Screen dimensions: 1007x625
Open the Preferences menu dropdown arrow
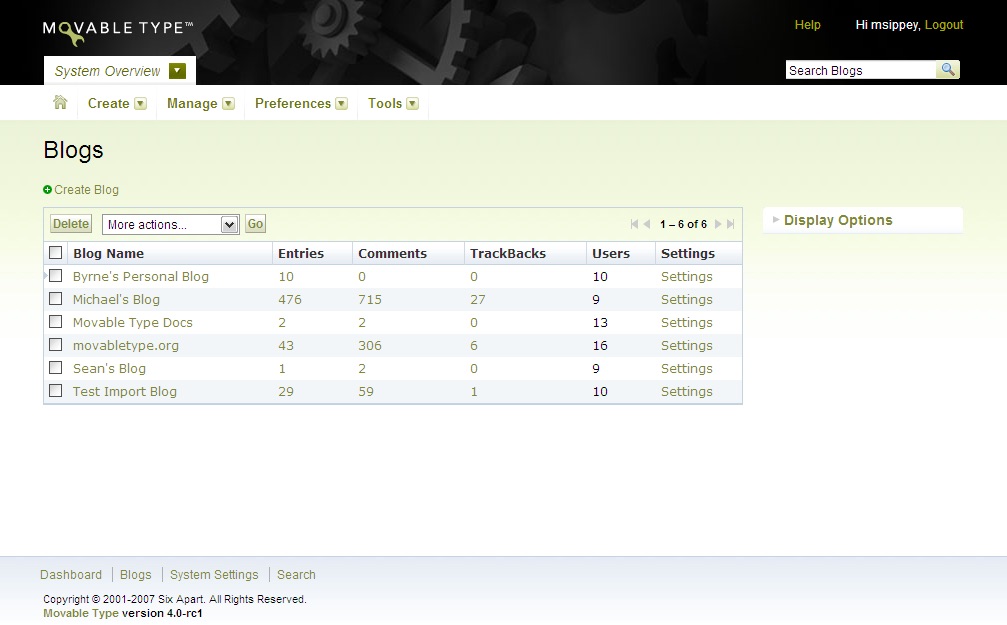point(342,103)
